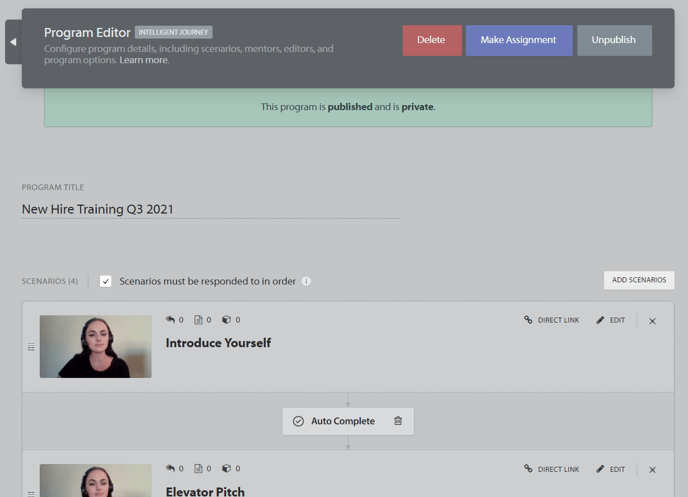
Task: Edit the Introduce Yourself scenario
Action: click(610, 320)
